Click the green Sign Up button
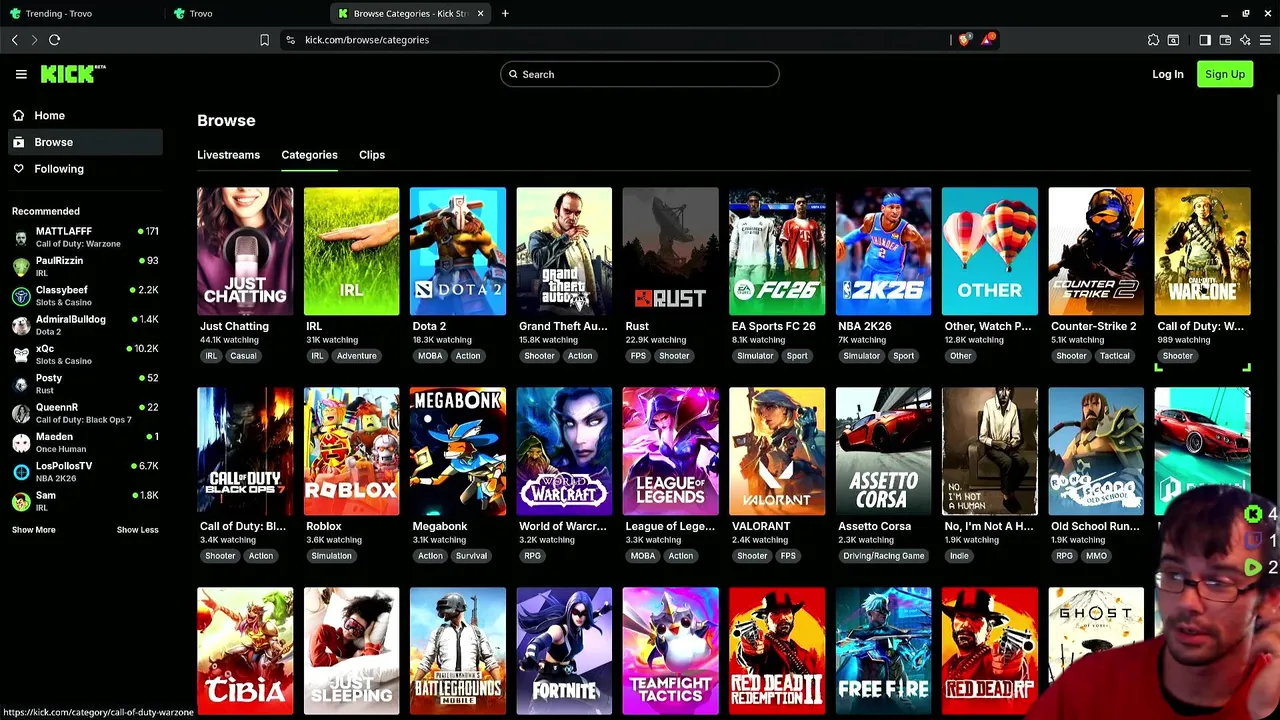1280x720 pixels. [x=1225, y=74]
